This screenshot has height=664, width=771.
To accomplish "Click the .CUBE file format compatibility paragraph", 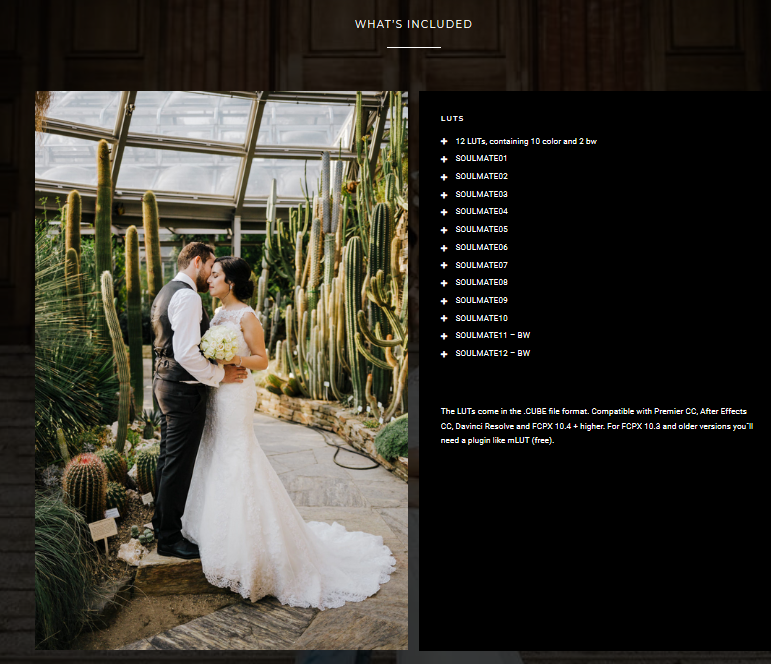I will (x=596, y=426).
